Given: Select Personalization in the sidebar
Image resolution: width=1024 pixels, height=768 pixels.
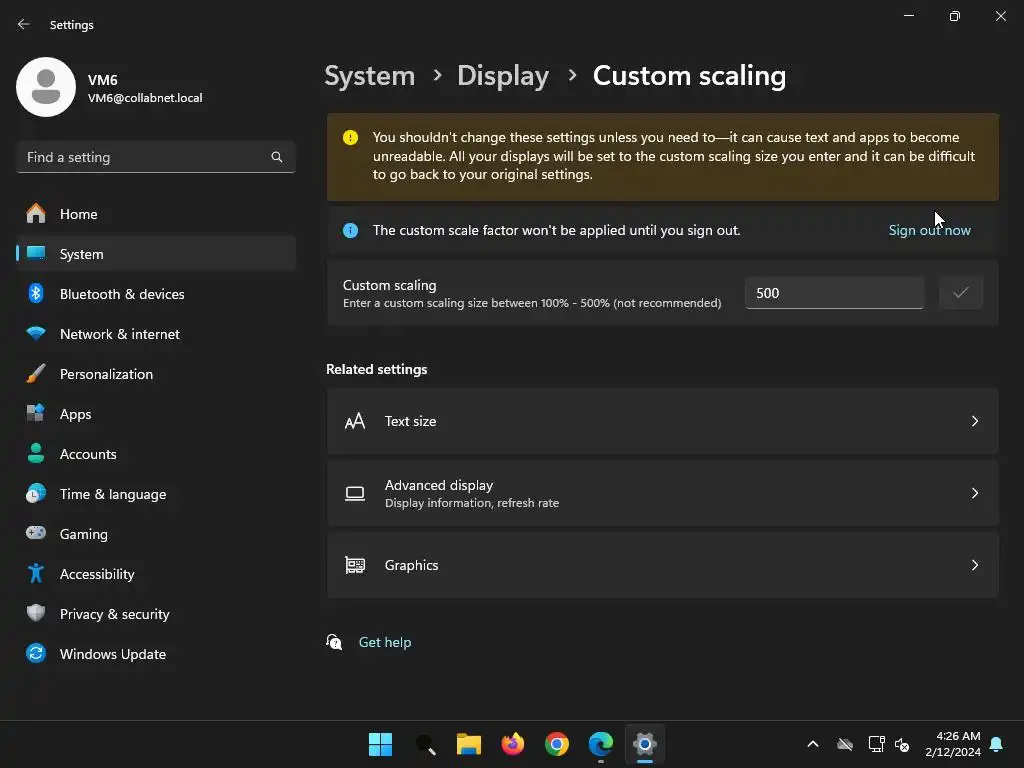Looking at the screenshot, I should [106, 374].
